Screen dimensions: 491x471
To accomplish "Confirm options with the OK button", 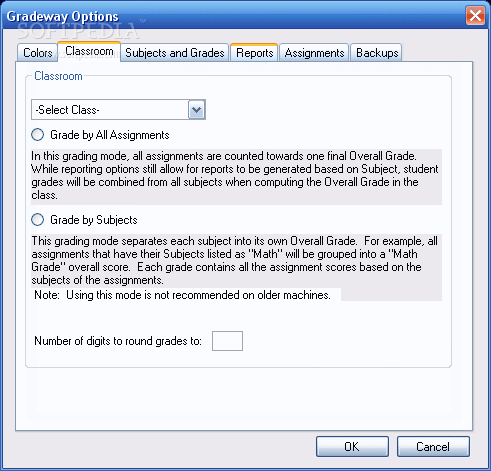I will (x=352, y=447).
